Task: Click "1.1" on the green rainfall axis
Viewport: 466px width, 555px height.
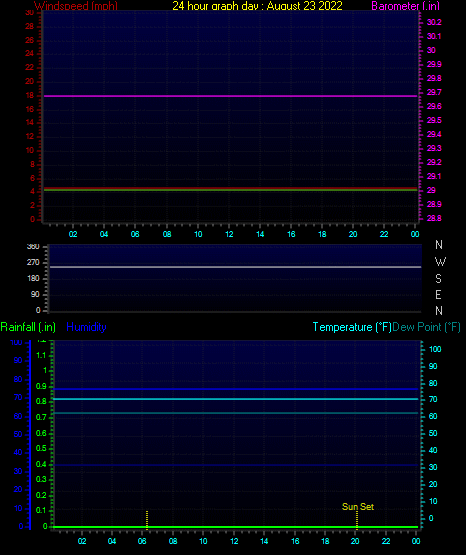Action: pyautogui.click(x=41, y=355)
